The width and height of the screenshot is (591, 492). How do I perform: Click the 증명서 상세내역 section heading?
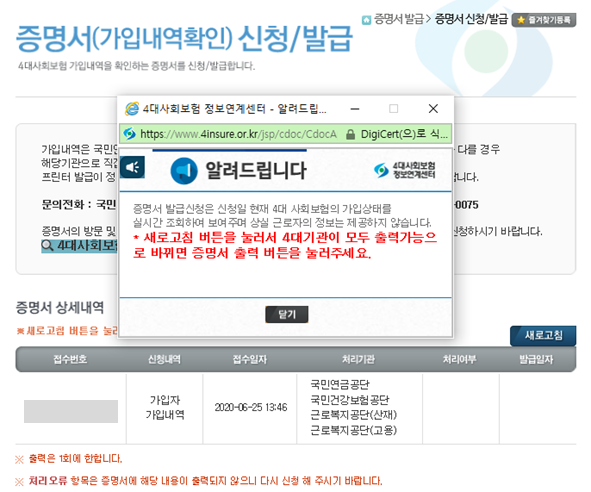pyautogui.click(x=60, y=308)
